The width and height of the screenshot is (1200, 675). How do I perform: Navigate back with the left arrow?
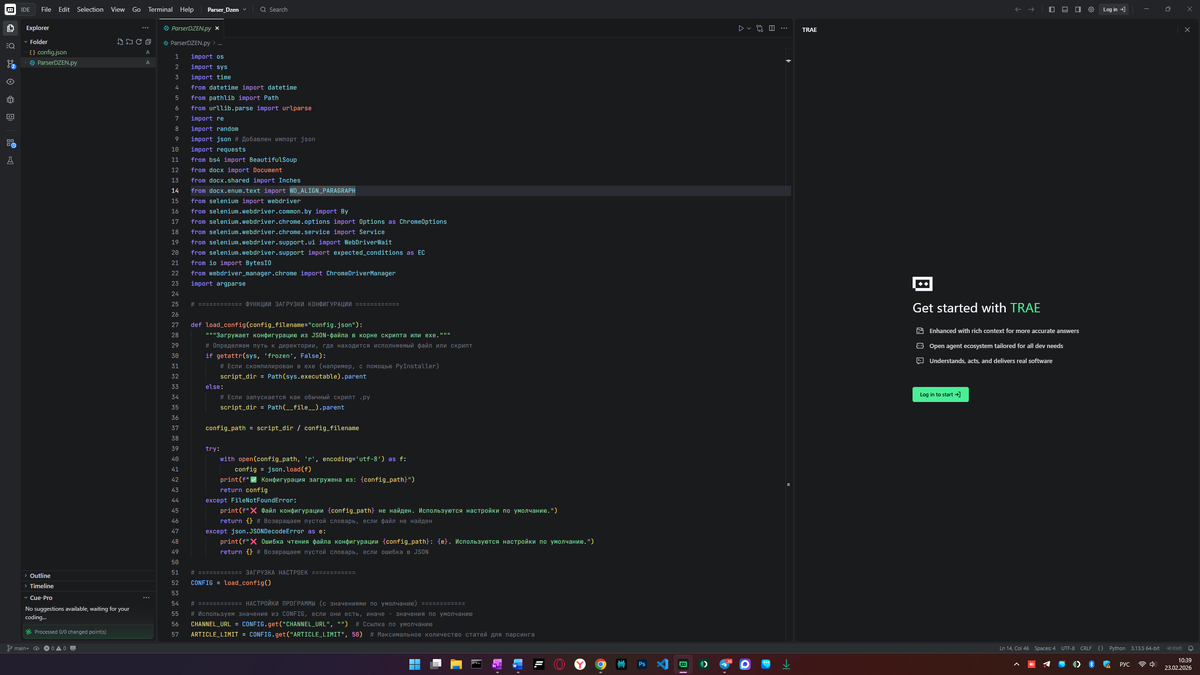tap(1018, 9)
